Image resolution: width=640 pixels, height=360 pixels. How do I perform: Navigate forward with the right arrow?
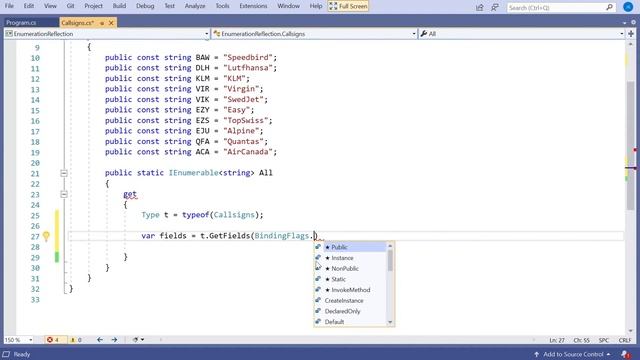pyautogui.click(x=114, y=340)
